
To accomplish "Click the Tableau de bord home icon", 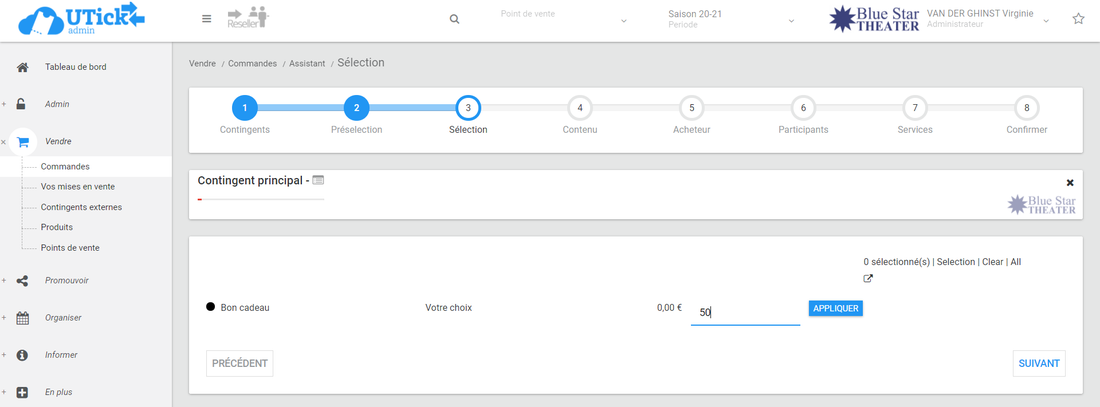I will pos(22,67).
